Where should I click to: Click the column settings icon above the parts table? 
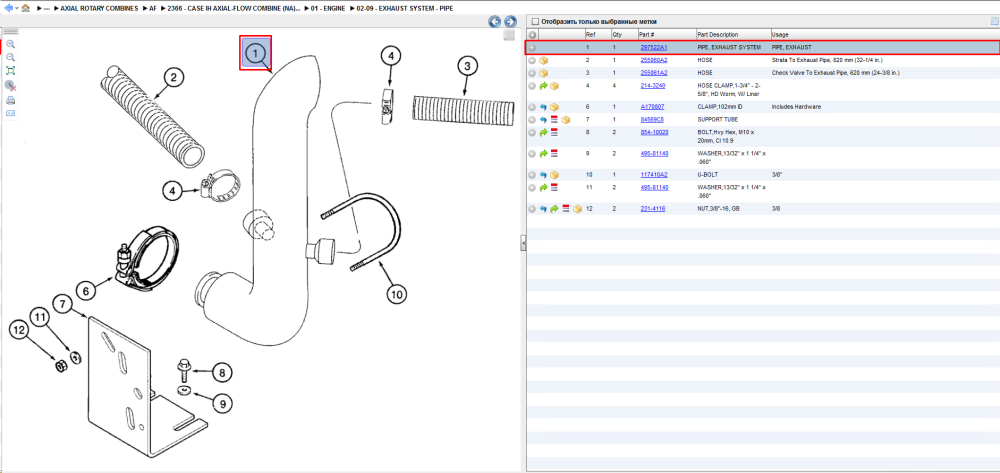click(x=993, y=22)
